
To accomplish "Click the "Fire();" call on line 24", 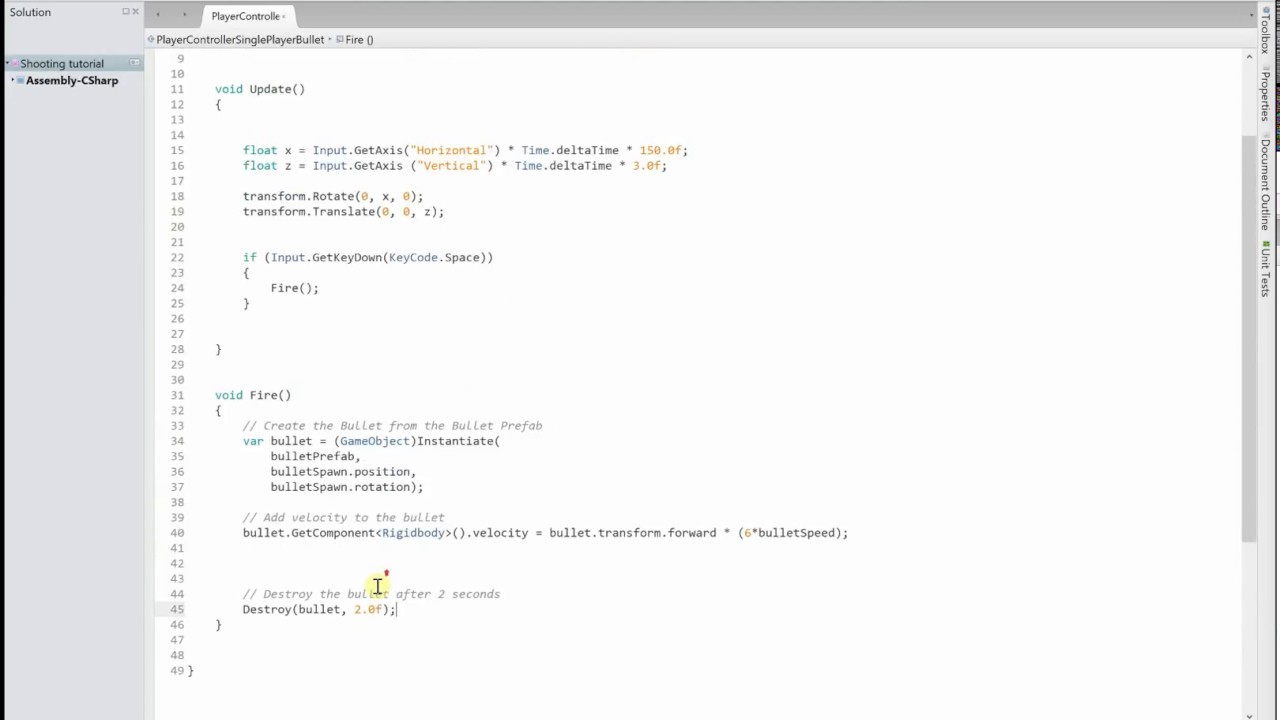I will (294, 288).
